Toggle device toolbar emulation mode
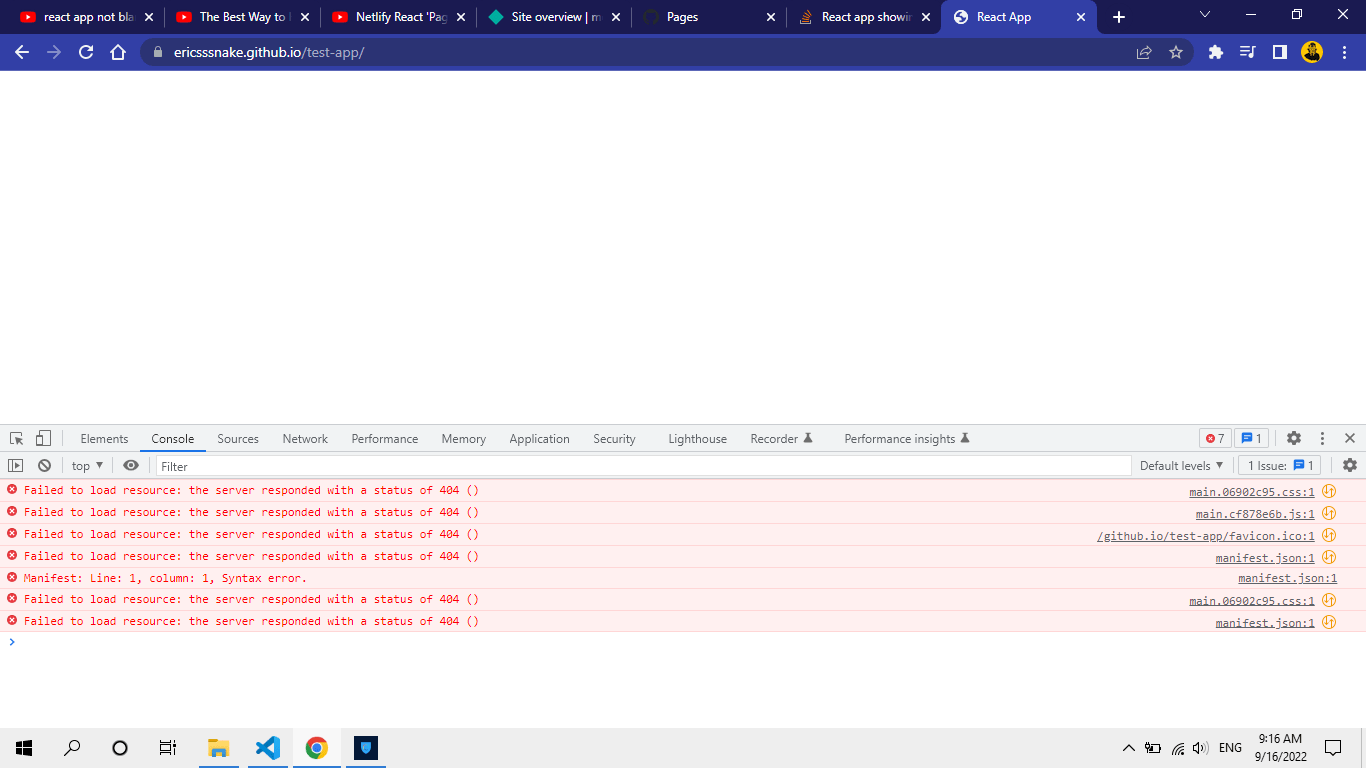The height and width of the screenshot is (768, 1366). [41, 438]
